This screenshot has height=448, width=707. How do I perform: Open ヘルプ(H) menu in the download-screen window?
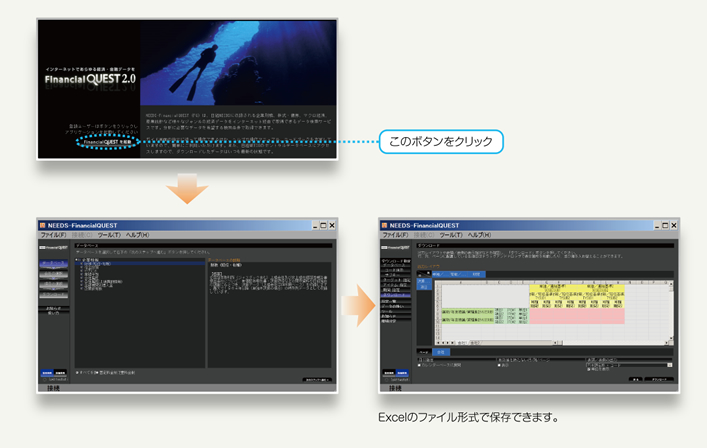[479, 235]
